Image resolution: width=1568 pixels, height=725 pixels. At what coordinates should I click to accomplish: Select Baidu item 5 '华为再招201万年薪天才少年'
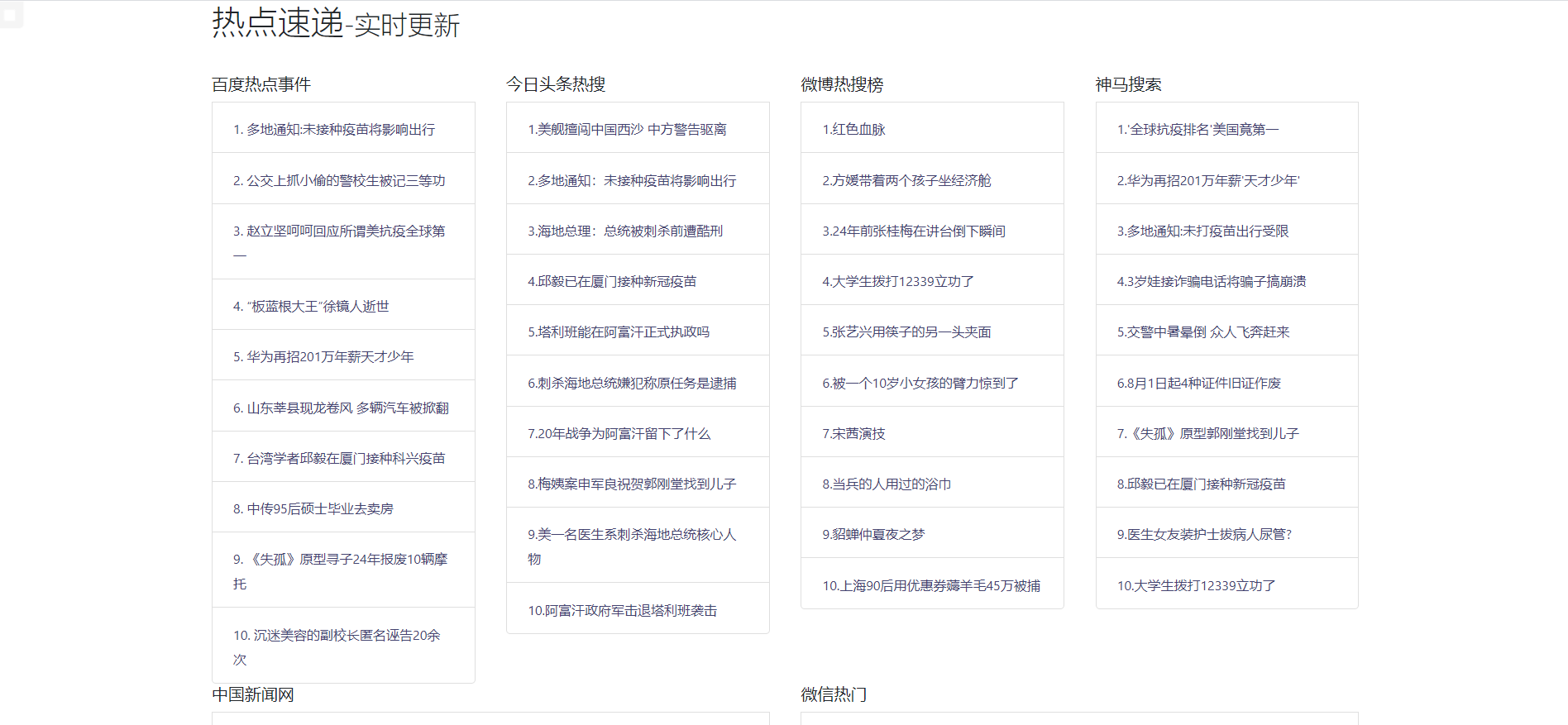[323, 357]
